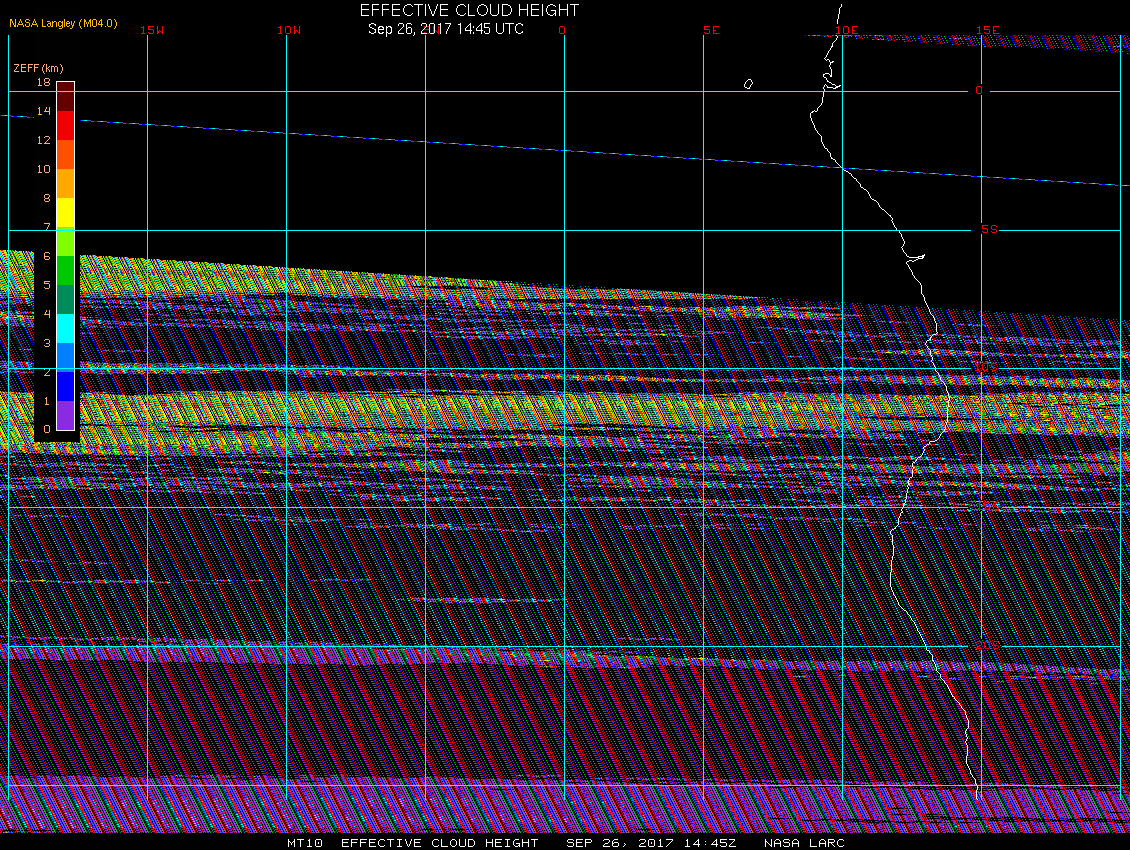The width and height of the screenshot is (1130, 850).
Task: Click the '10' value on the colorbar scale
Action: tap(44, 169)
